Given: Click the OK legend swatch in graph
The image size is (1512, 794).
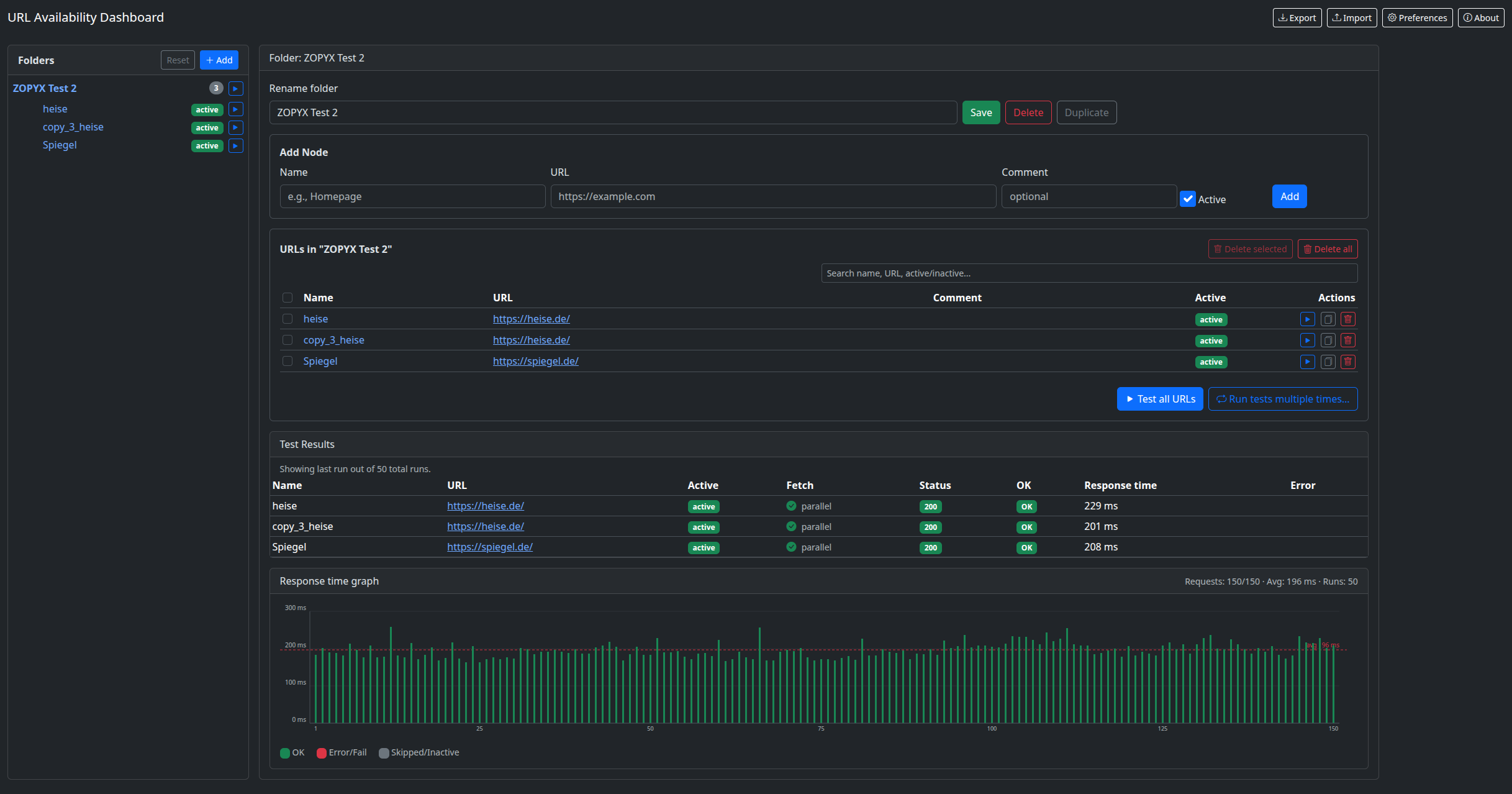Looking at the screenshot, I should click(285, 753).
